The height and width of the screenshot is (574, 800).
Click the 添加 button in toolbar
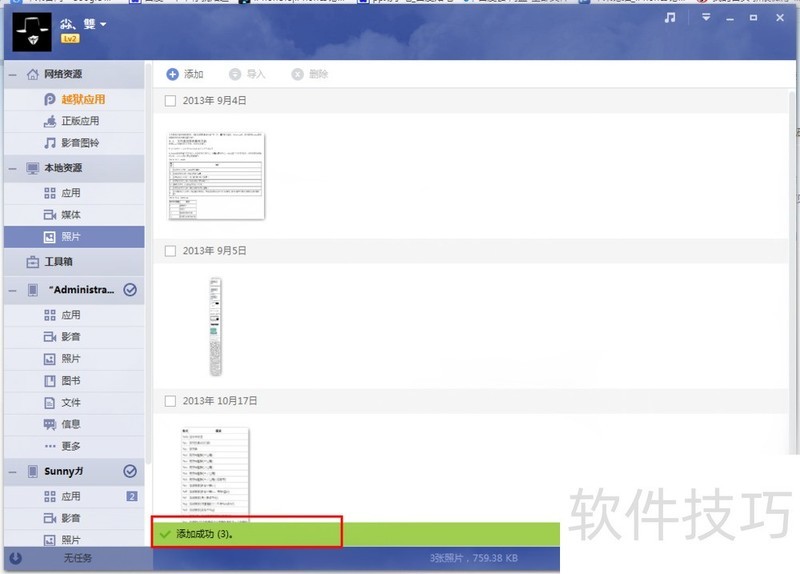[185, 74]
